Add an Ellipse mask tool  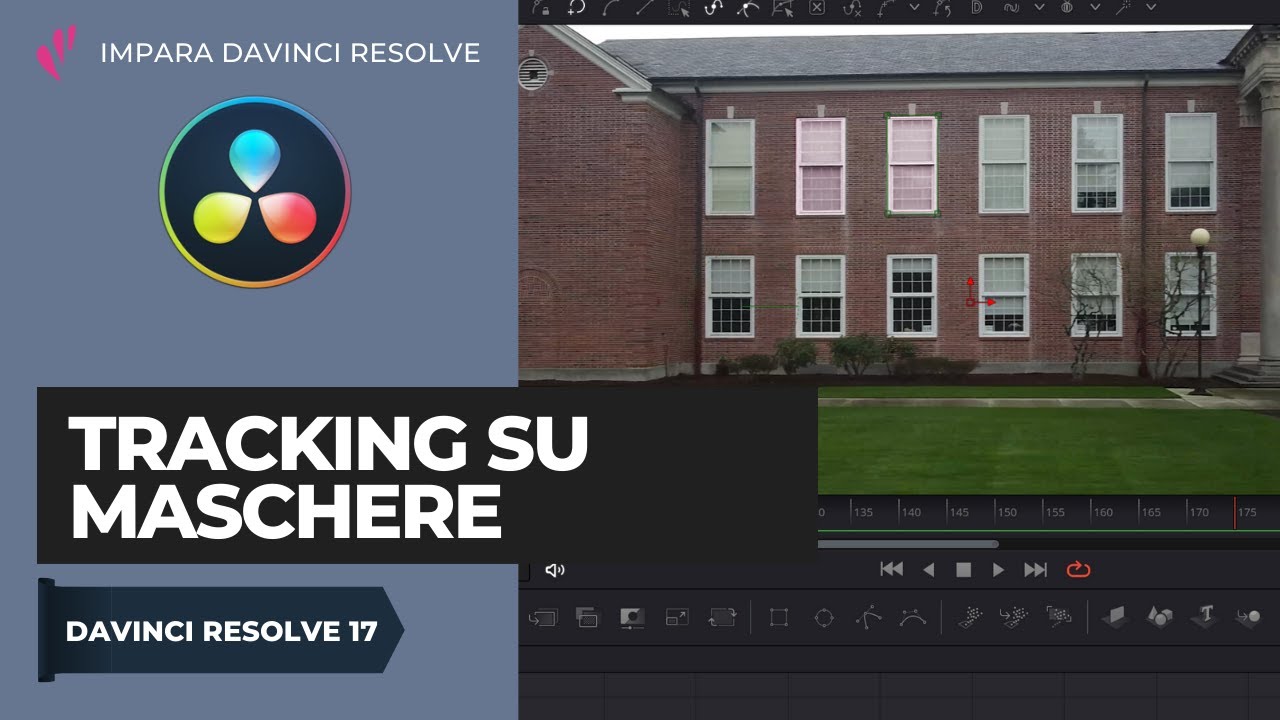(824, 617)
